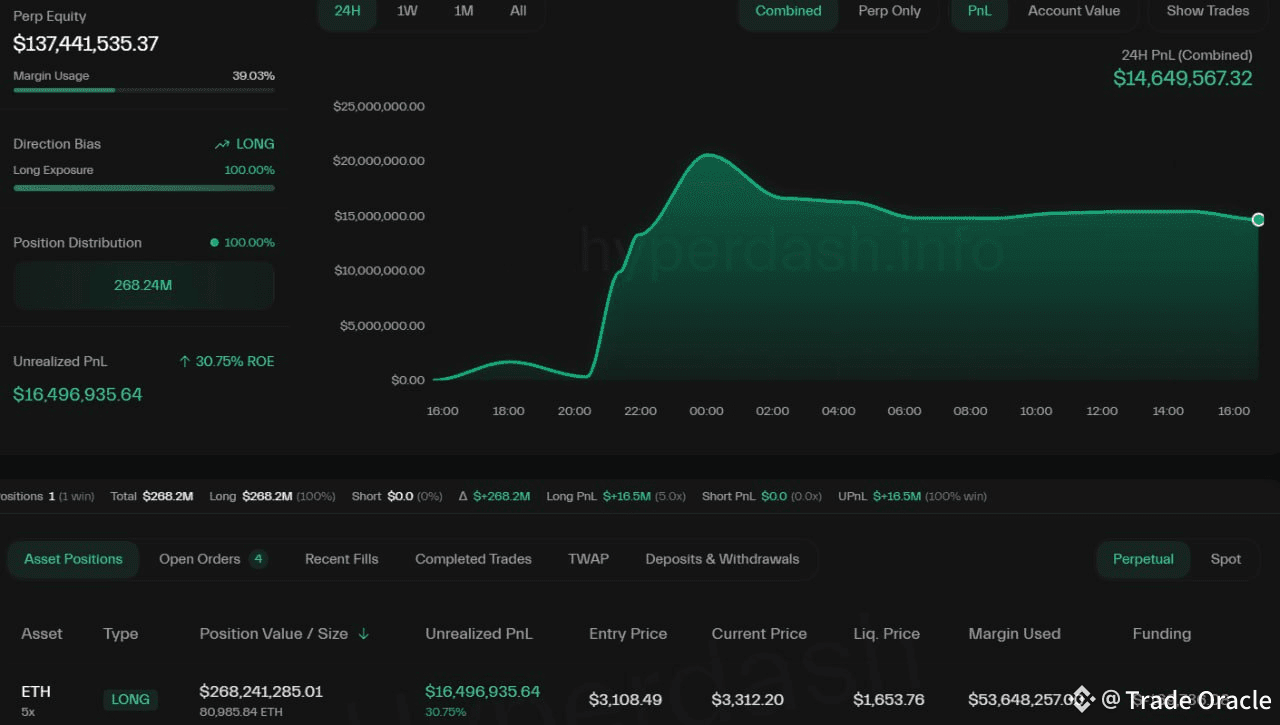The width and height of the screenshot is (1280, 725).
Task: Click the Show Trades button
Action: coord(1207,11)
